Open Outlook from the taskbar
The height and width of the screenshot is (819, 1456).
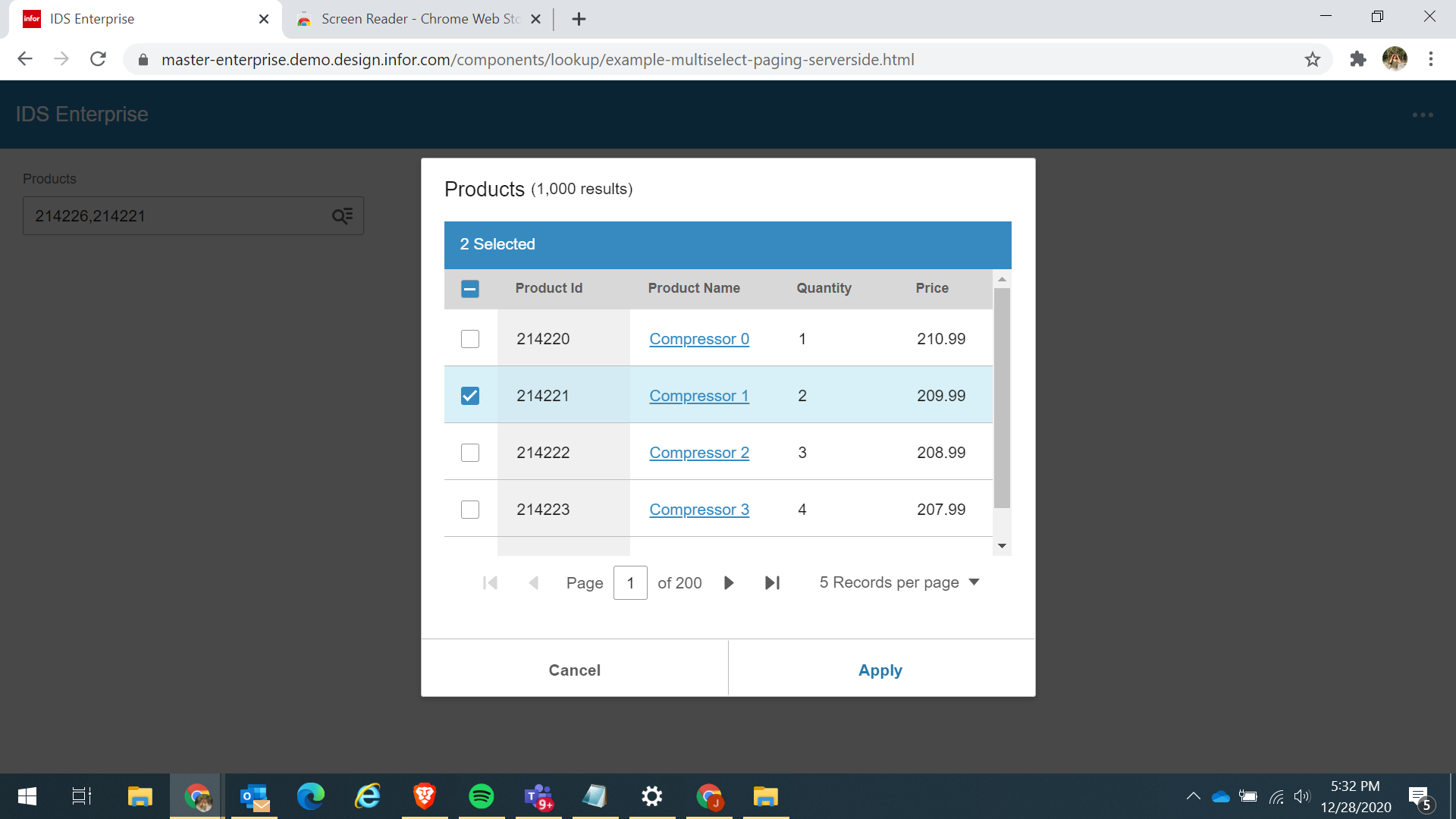pyautogui.click(x=255, y=796)
